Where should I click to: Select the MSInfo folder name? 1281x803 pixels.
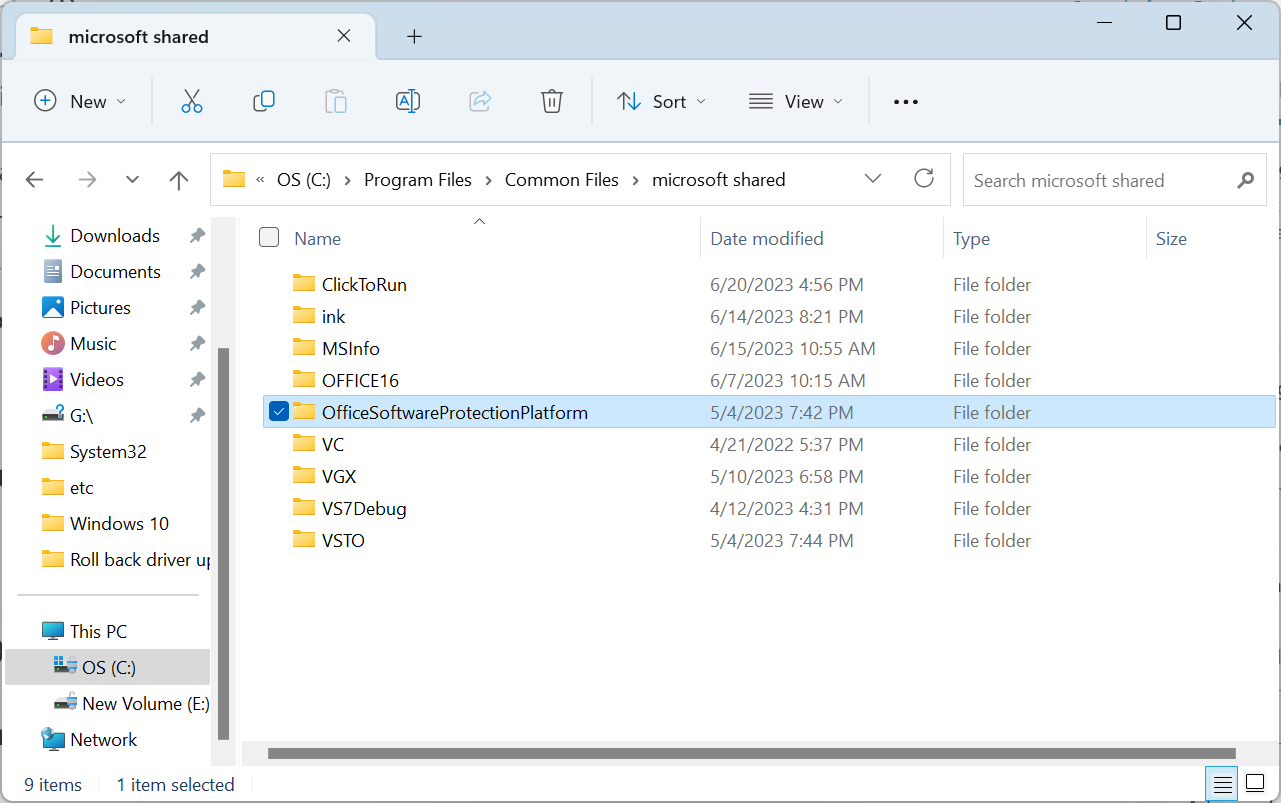(x=351, y=348)
